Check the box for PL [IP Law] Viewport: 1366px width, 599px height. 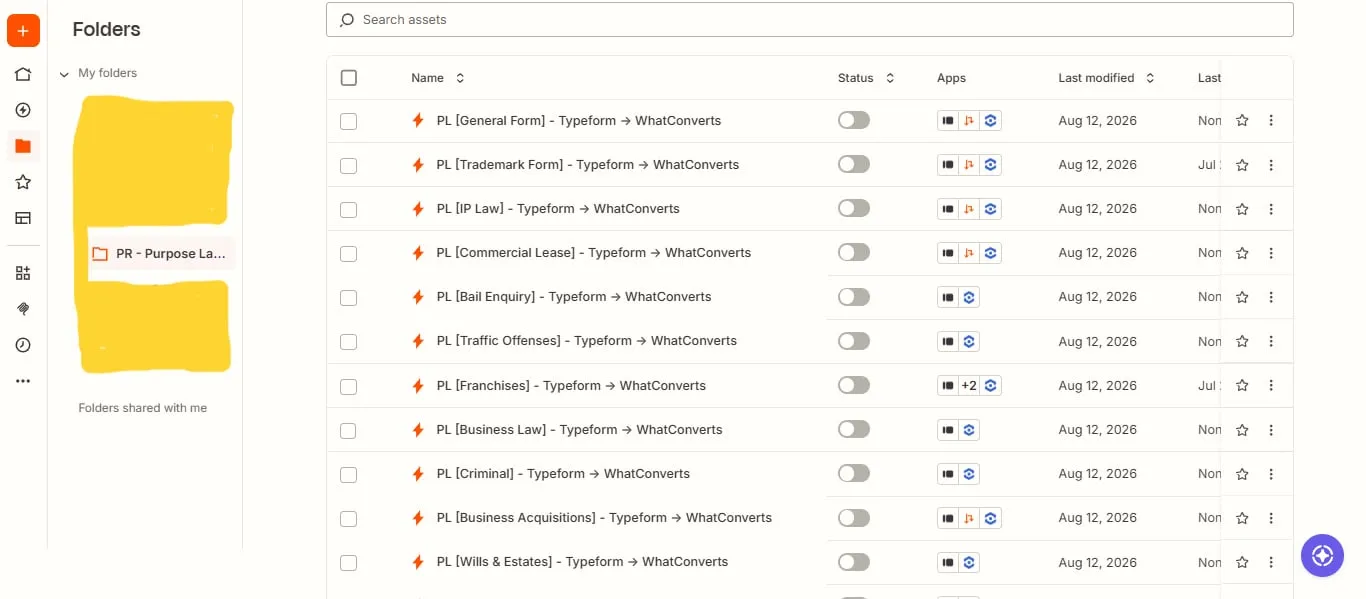coord(348,210)
